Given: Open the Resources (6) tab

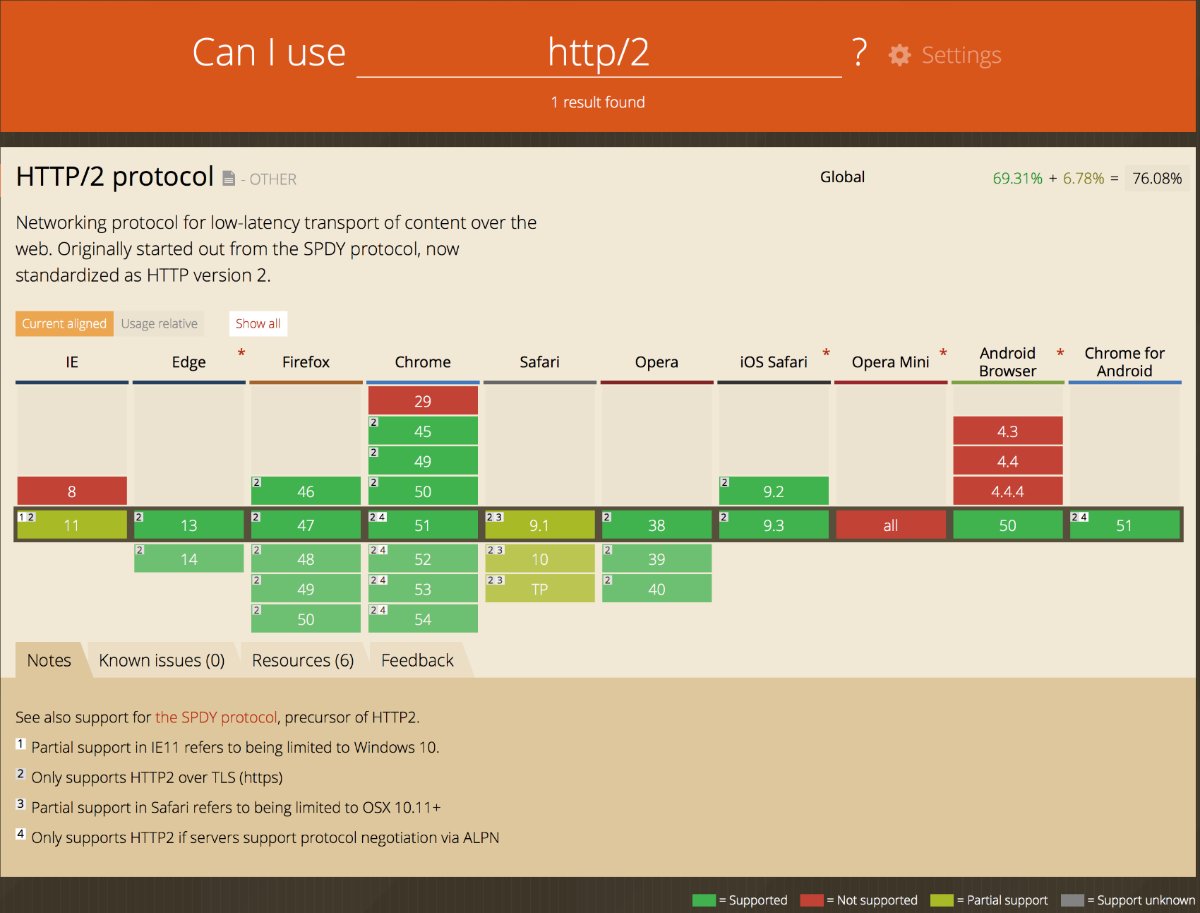Looking at the screenshot, I should point(303,660).
